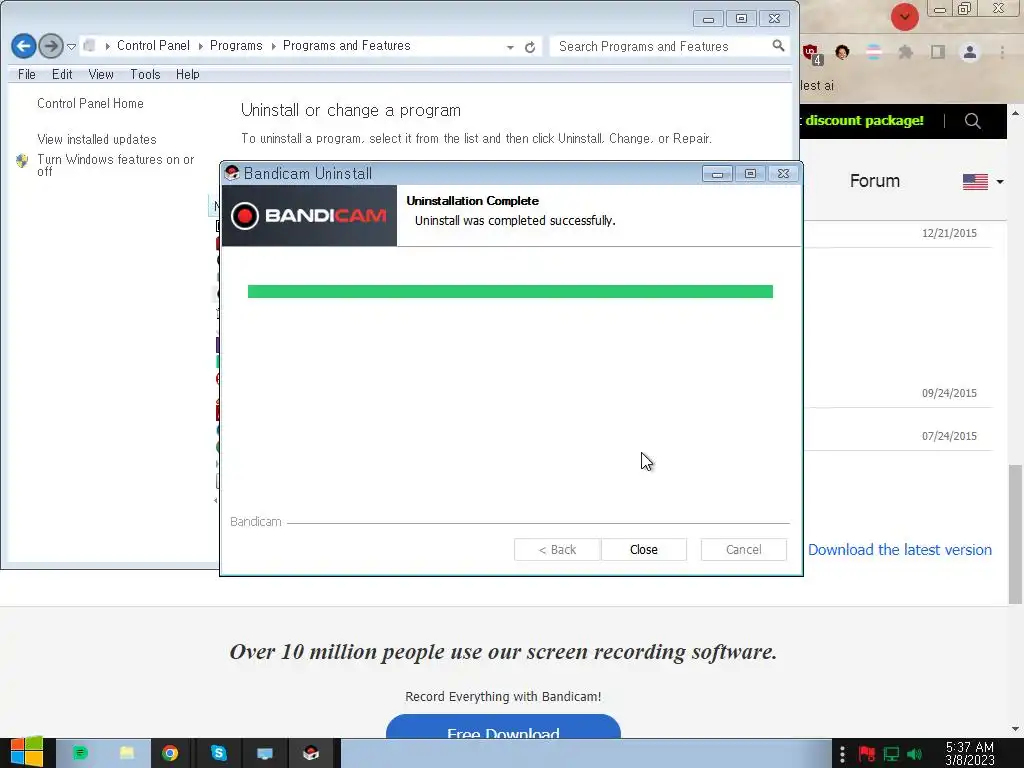This screenshot has height=768, width=1024.
Task: Click the face avatar extension icon in Chrome
Action: (x=842, y=52)
